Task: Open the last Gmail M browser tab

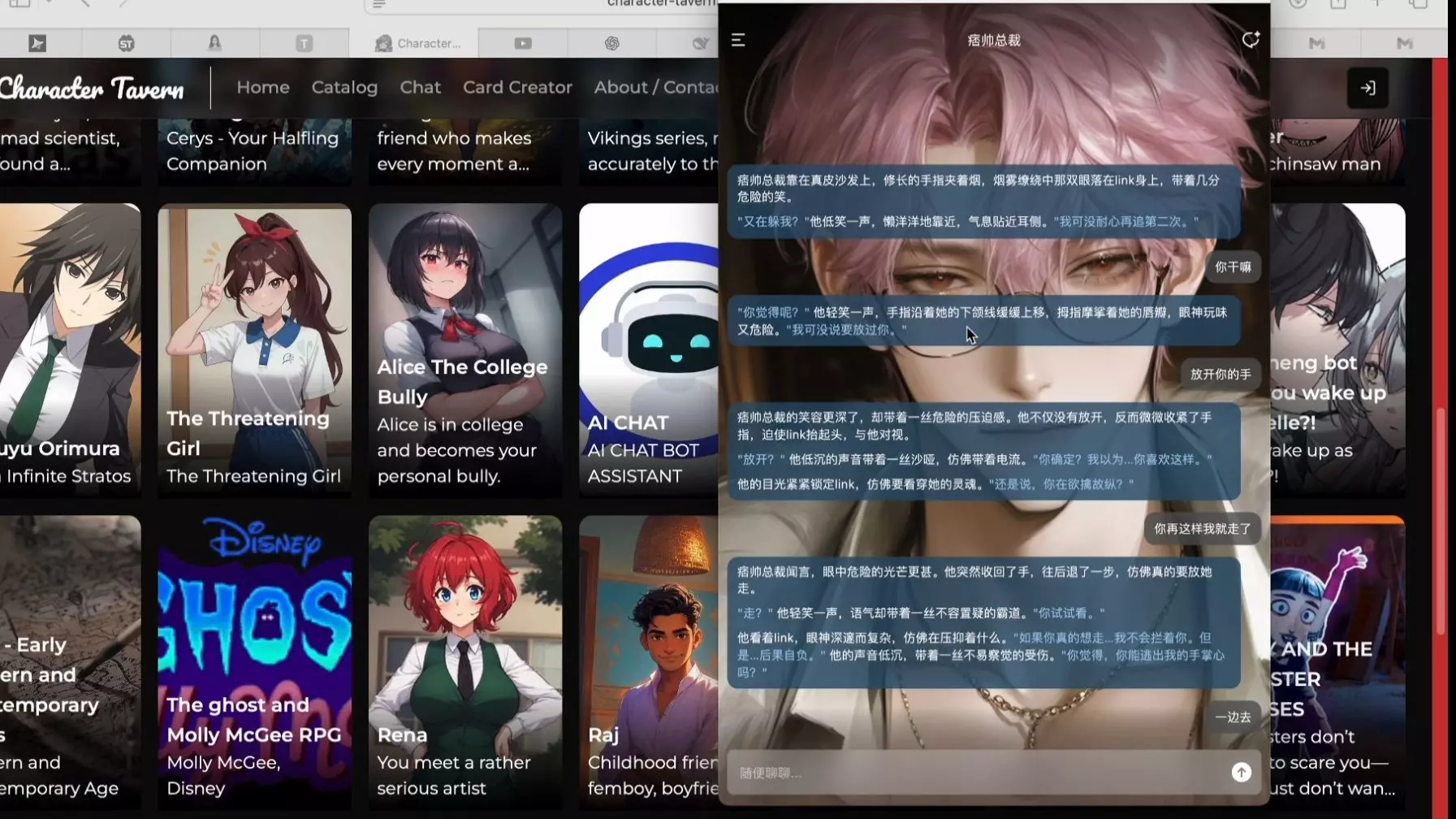Action: pyautogui.click(x=1405, y=43)
